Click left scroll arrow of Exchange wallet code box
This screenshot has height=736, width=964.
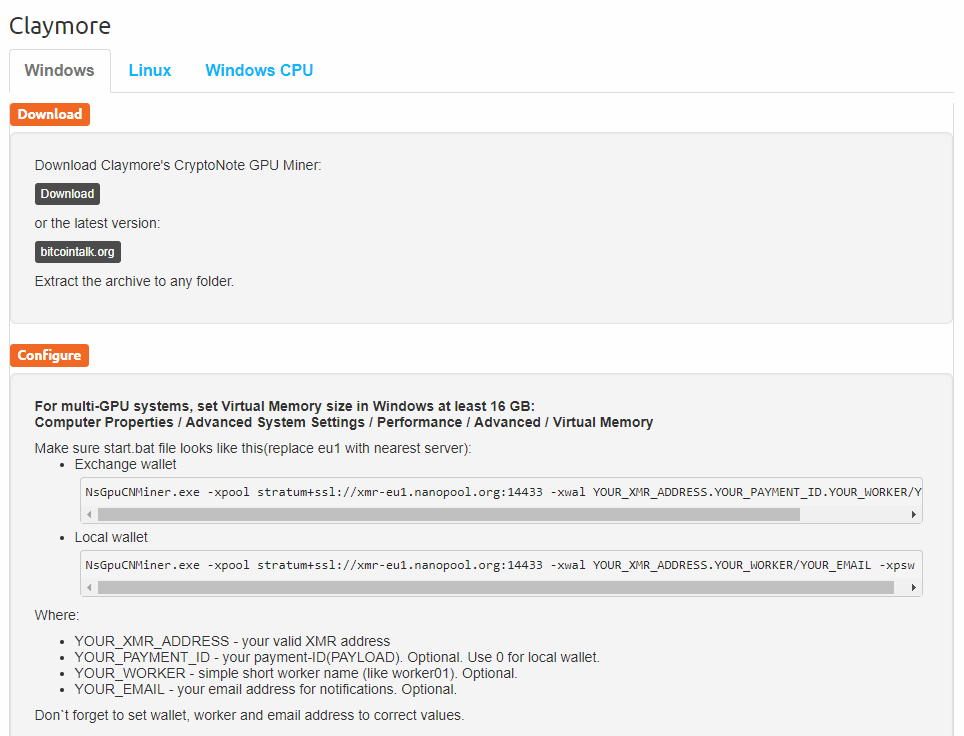pyautogui.click(x=89, y=515)
